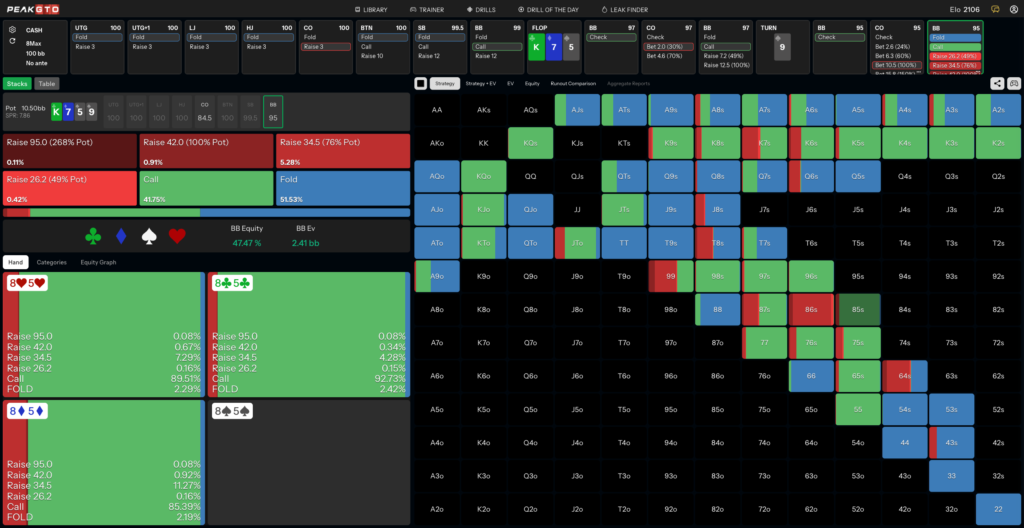Click the 85s cell in the matrix
Screen dimensions: 1024x528
pos(857,310)
